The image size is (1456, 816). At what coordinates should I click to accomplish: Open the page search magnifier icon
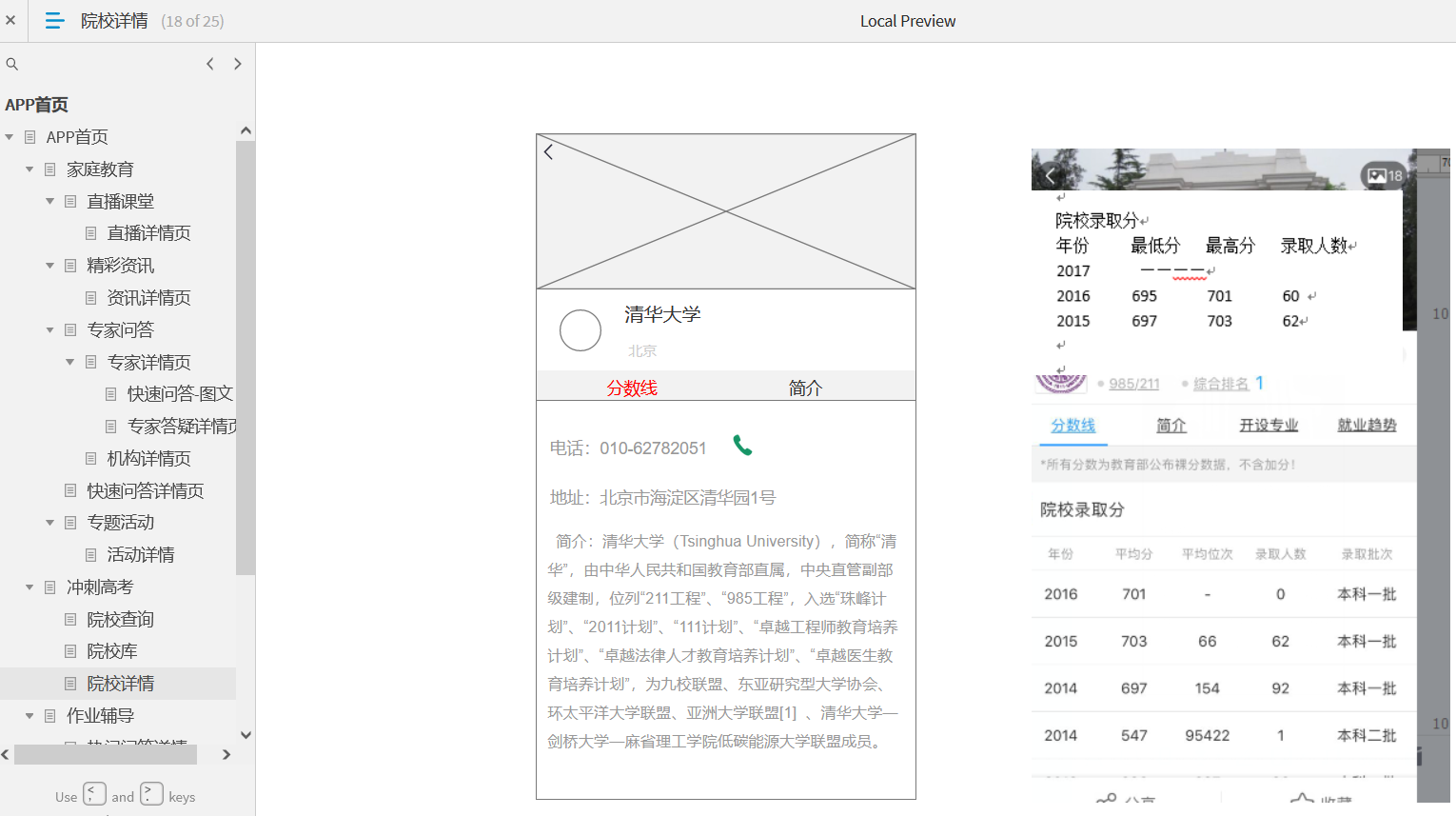tap(12, 64)
